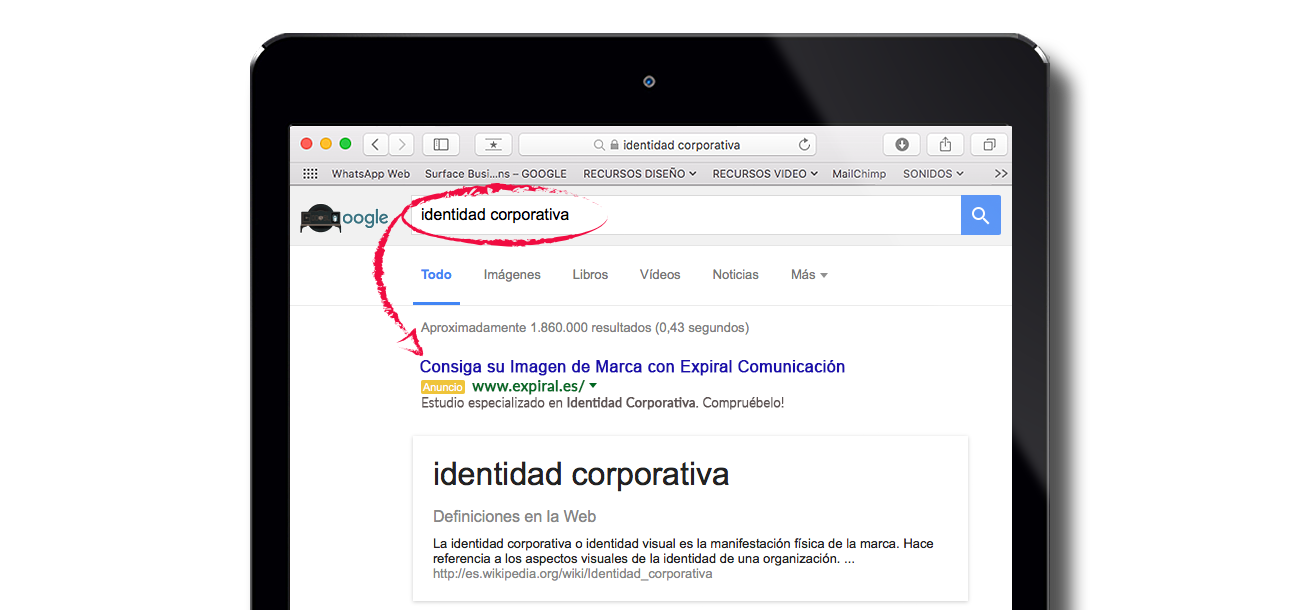Open WhatsApp Web bookmark
This screenshot has width=1300, height=610.
[x=371, y=173]
